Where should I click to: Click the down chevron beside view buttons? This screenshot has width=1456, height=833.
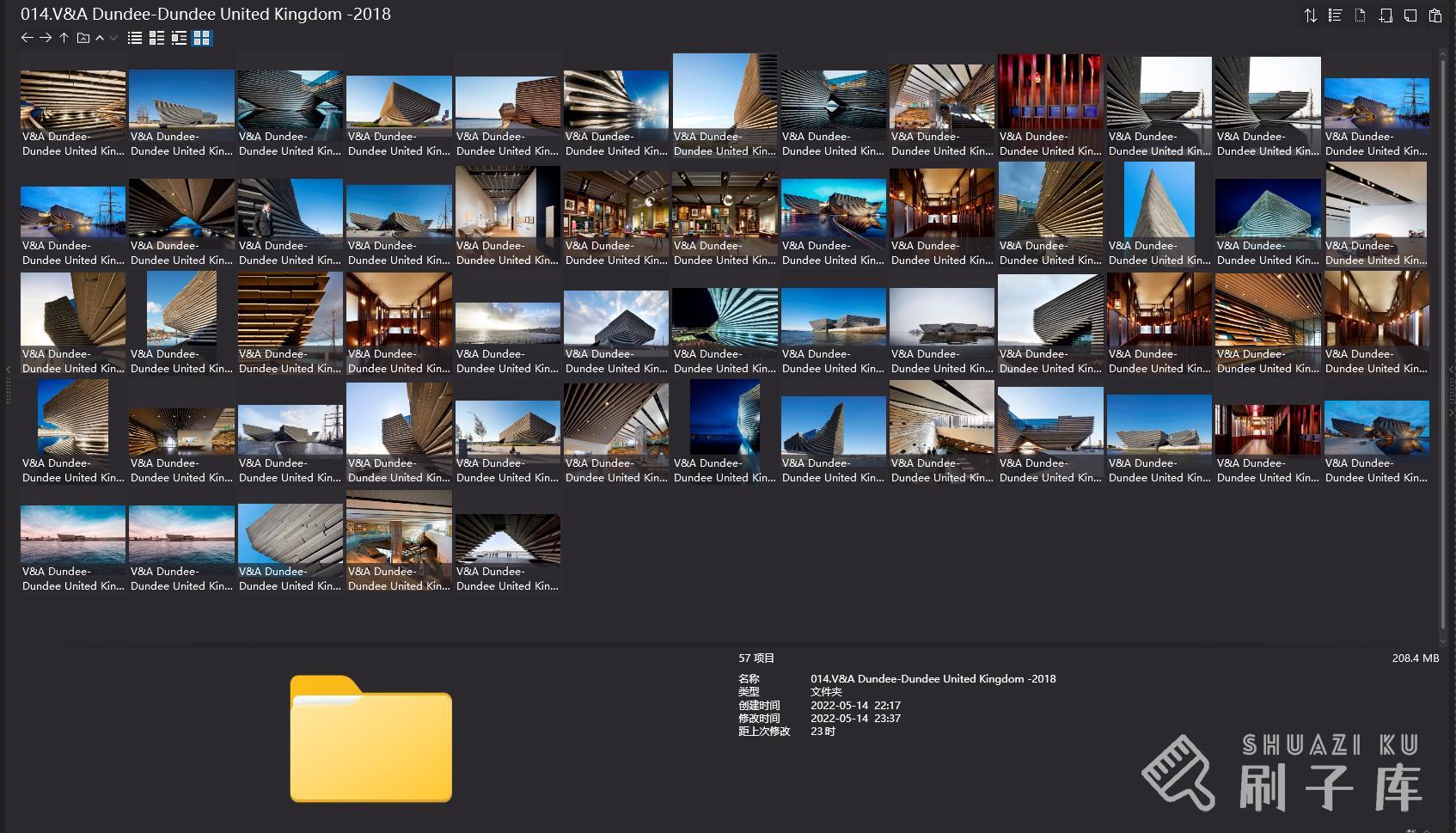pos(113,38)
